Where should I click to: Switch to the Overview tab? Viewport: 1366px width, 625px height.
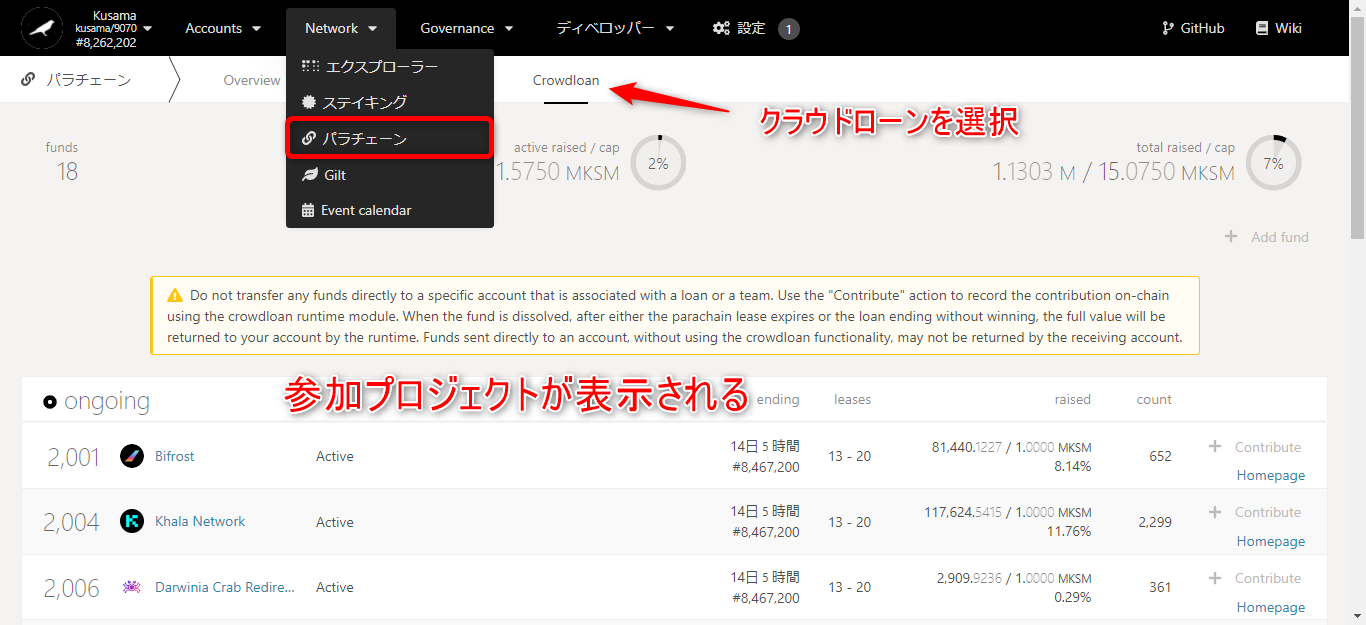pos(252,80)
